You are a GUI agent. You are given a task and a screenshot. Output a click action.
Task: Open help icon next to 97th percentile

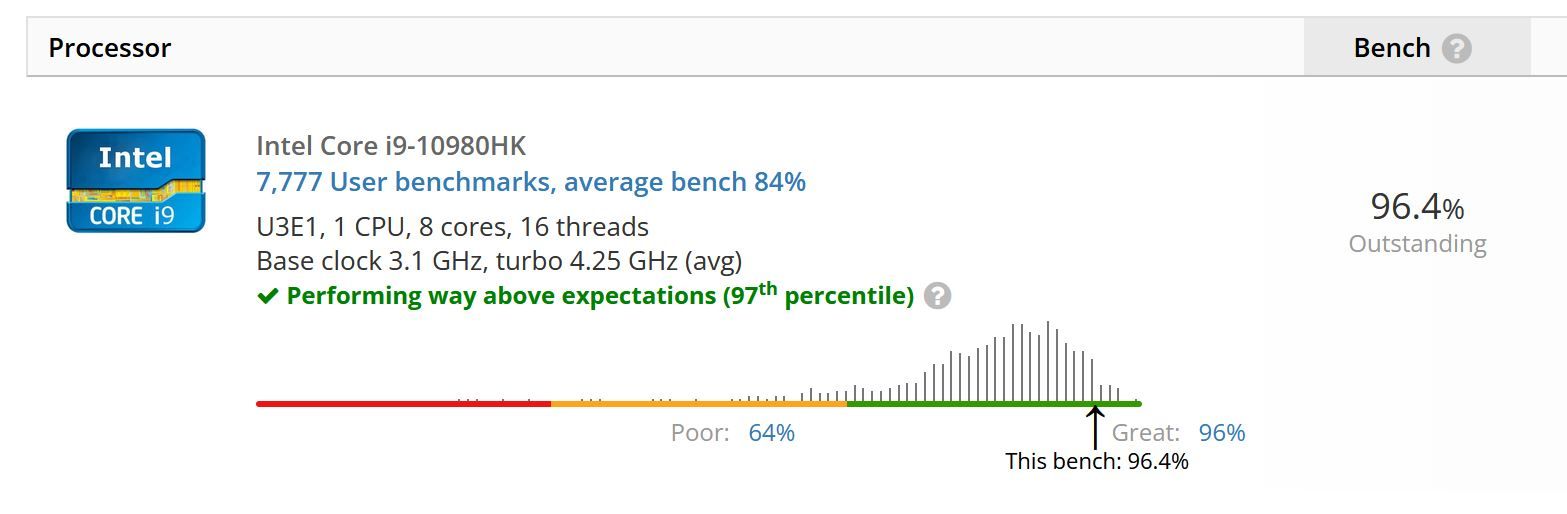937,296
